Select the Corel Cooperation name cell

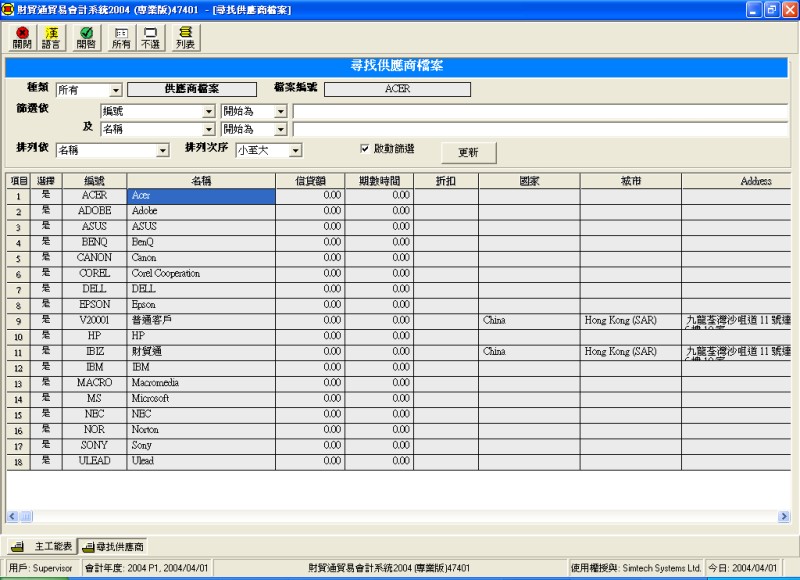pyautogui.click(x=201, y=274)
